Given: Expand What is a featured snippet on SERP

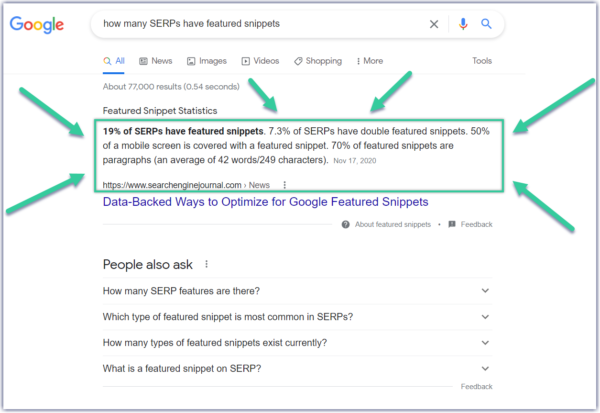Looking at the screenshot, I should click(297, 369).
